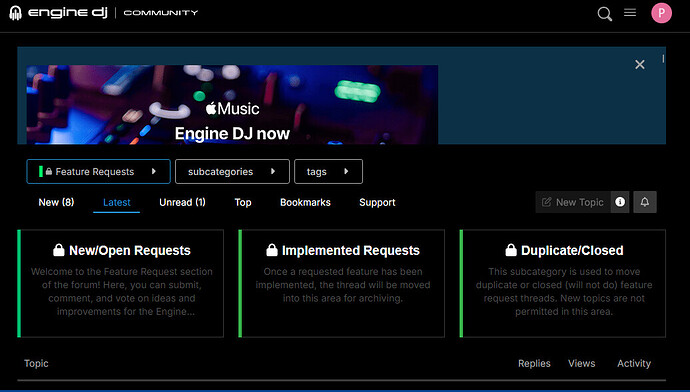Switch to the Unread (1) tab

pyautogui.click(x=182, y=202)
